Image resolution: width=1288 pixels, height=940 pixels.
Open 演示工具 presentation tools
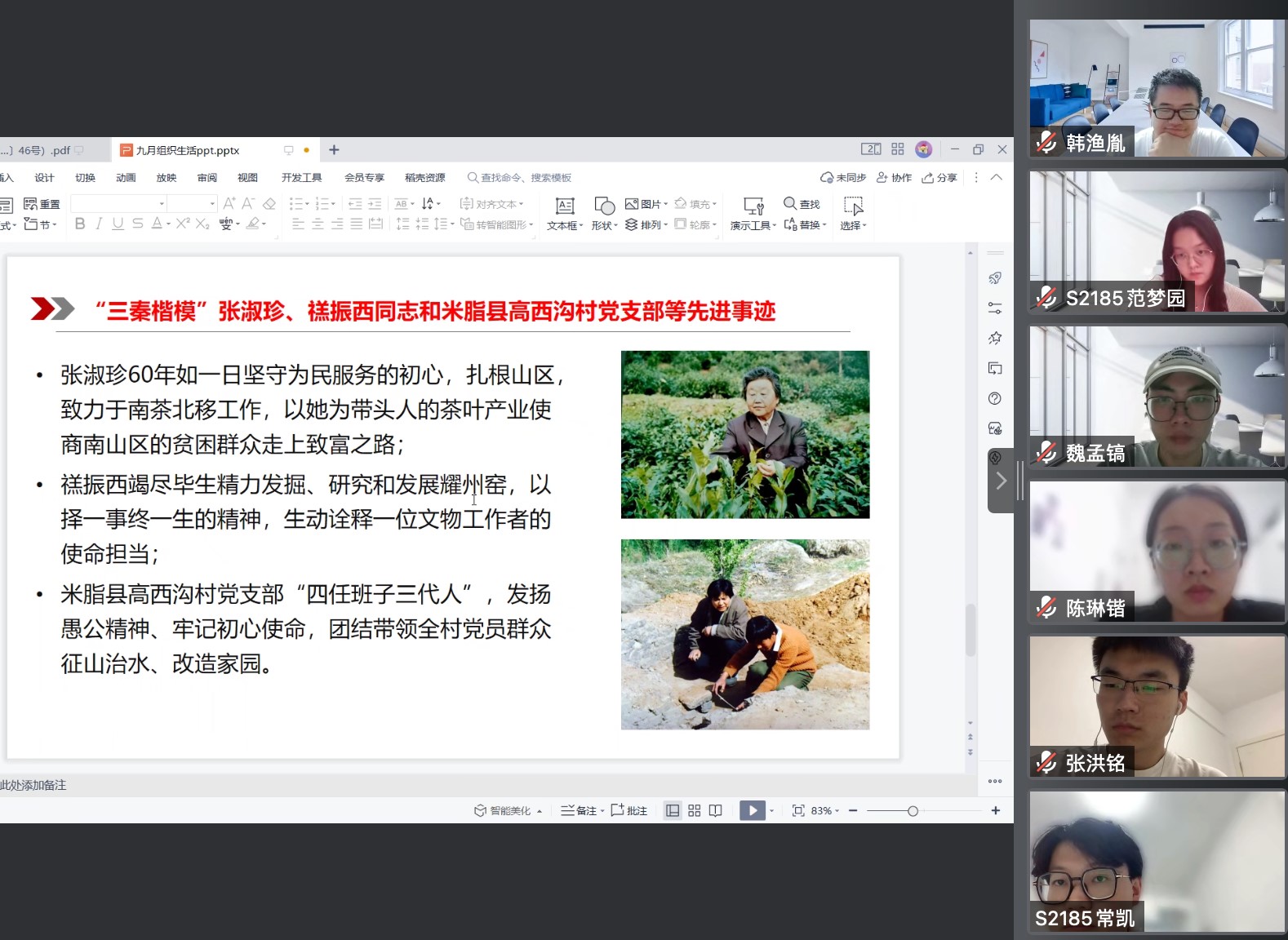tap(753, 213)
